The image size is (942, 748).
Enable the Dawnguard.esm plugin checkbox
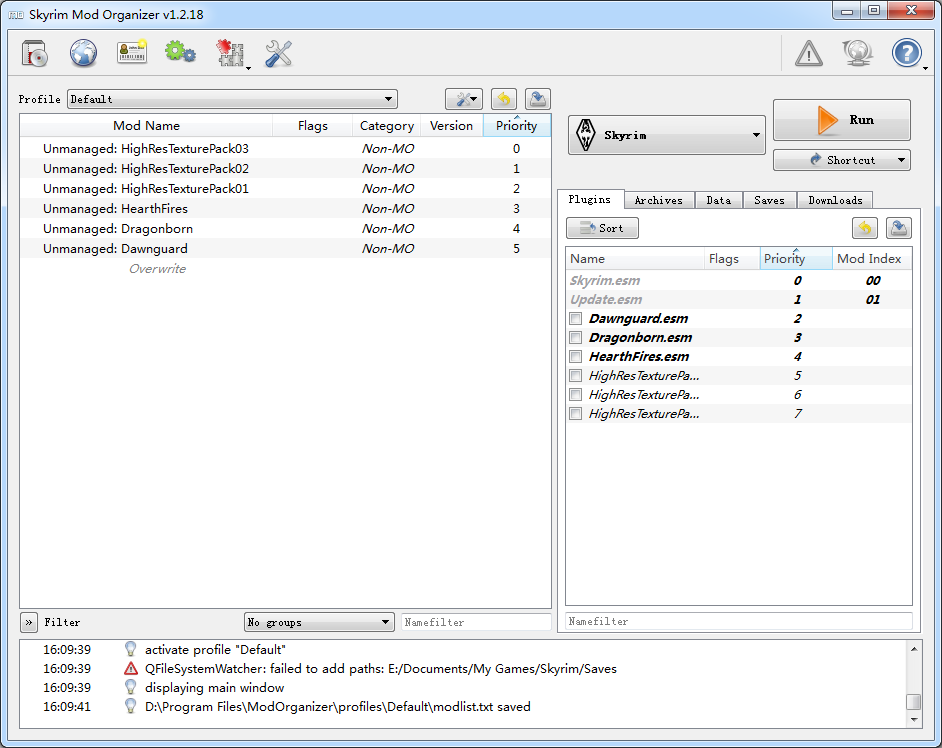[576, 318]
